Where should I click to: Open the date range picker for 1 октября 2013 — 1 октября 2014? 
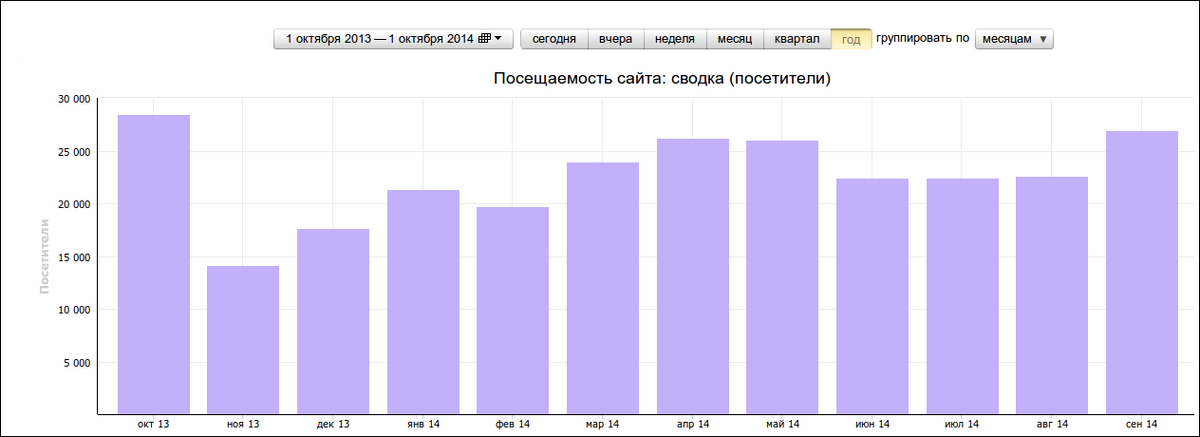pyautogui.click(x=393, y=39)
